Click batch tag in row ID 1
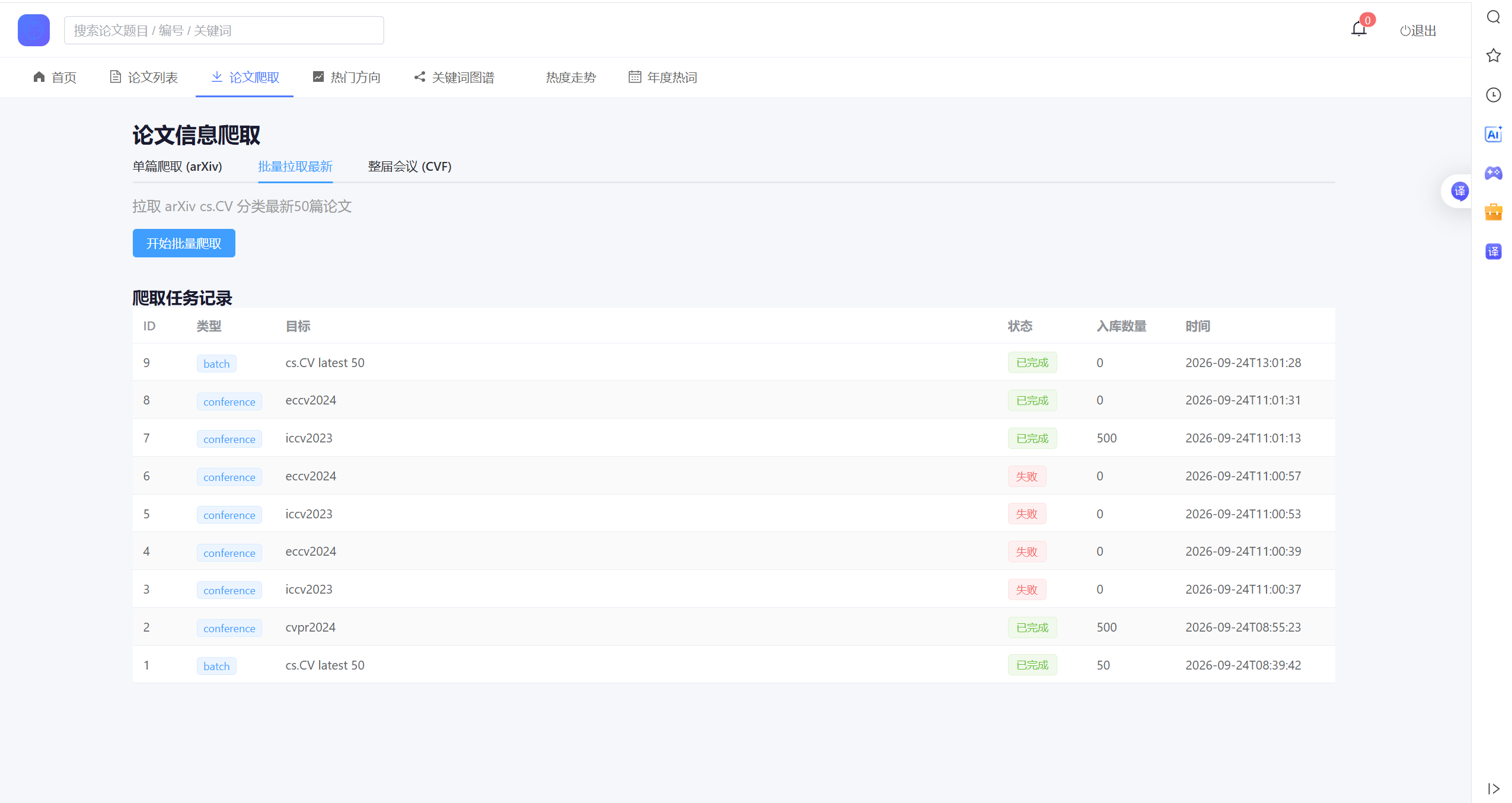This screenshot has width=1512, height=803. [x=216, y=666]
